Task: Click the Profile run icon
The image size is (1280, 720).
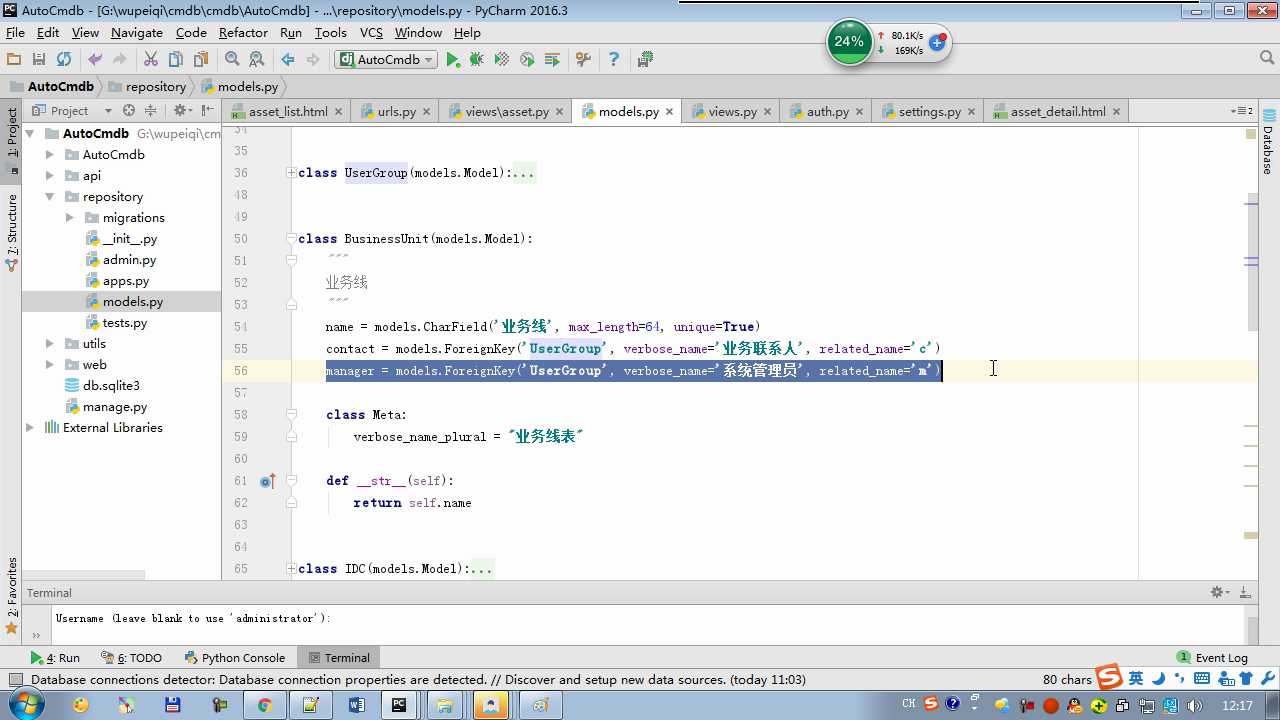Action: click(527, 60)
